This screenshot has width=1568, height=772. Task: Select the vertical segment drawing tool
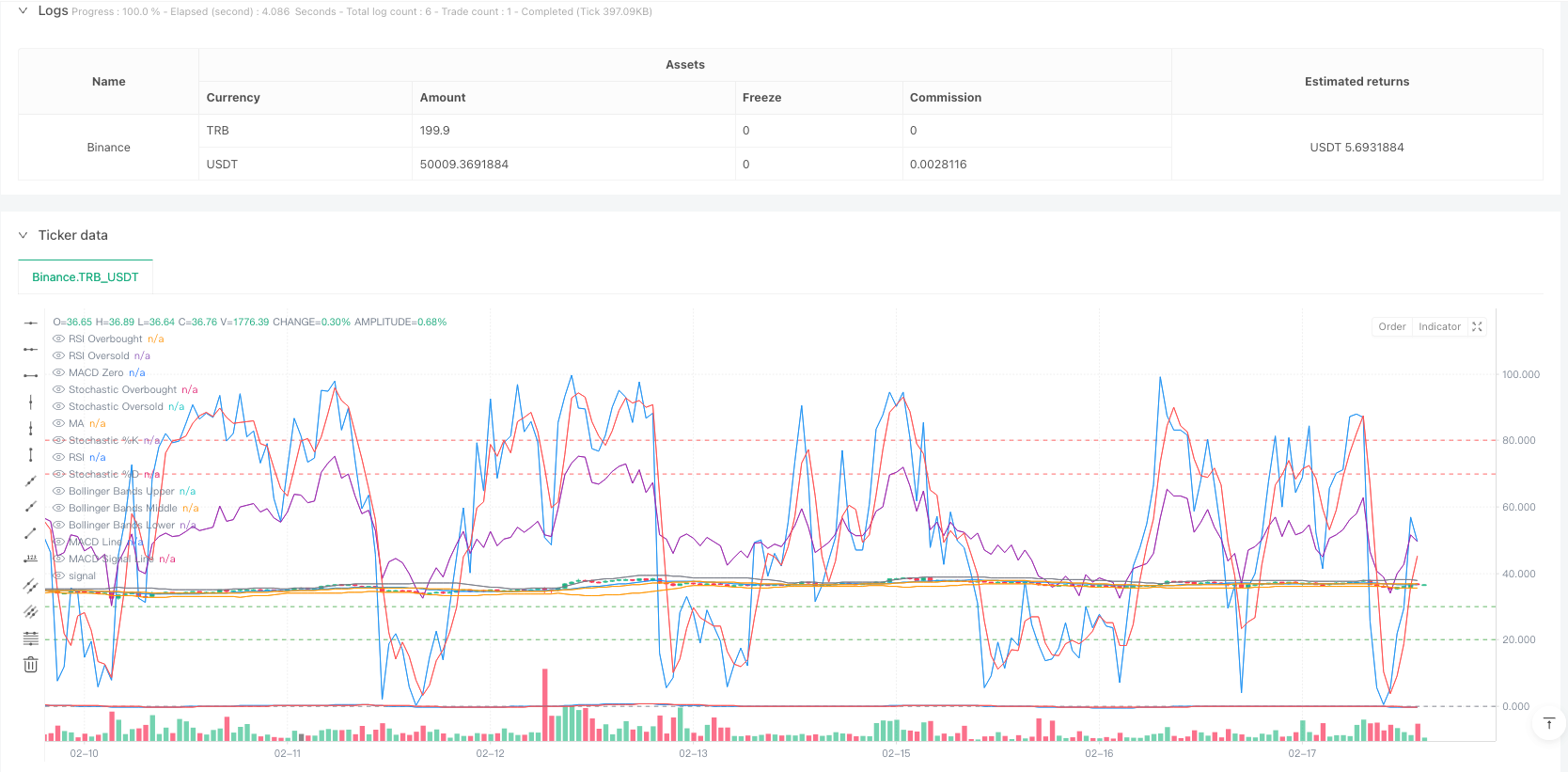pyautogui.click(x=30, y=454)
